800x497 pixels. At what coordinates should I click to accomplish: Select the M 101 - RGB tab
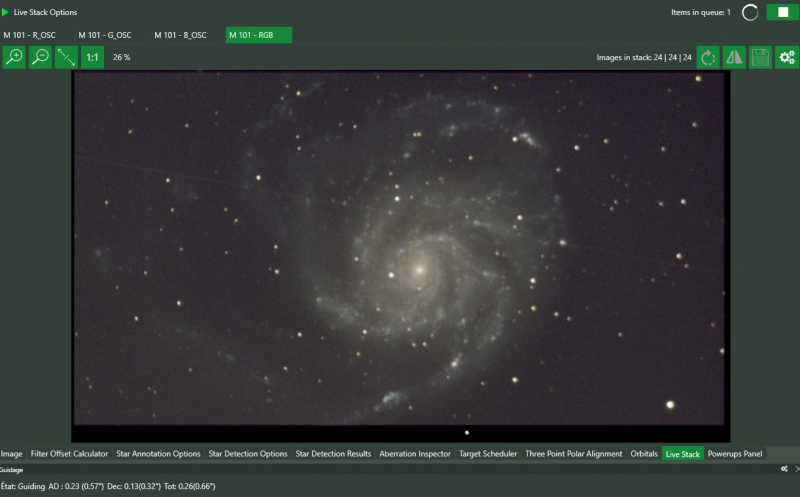pos(259,35)
